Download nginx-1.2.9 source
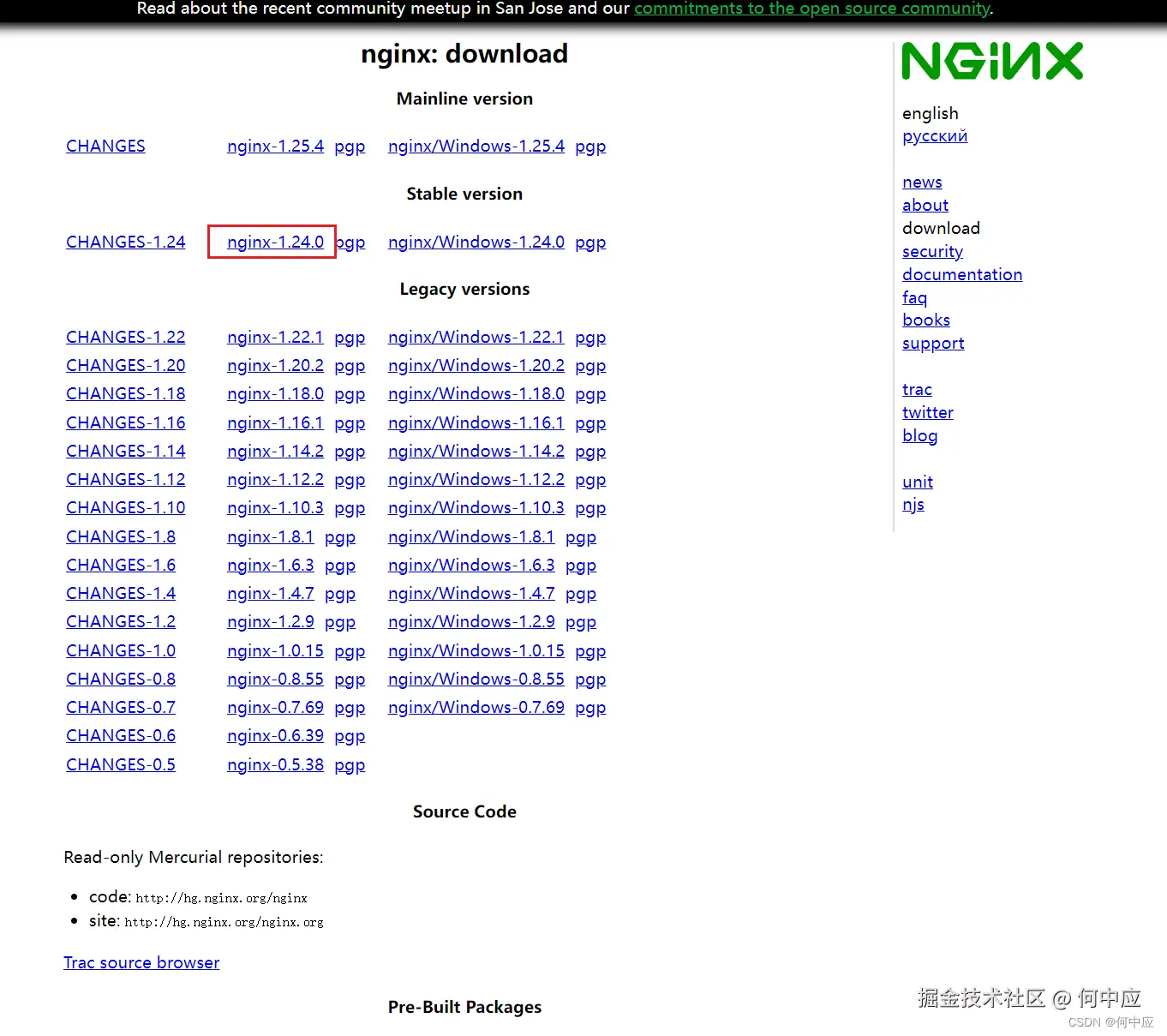This screenshot has width=1167, height=1036. tap(271, 622)
